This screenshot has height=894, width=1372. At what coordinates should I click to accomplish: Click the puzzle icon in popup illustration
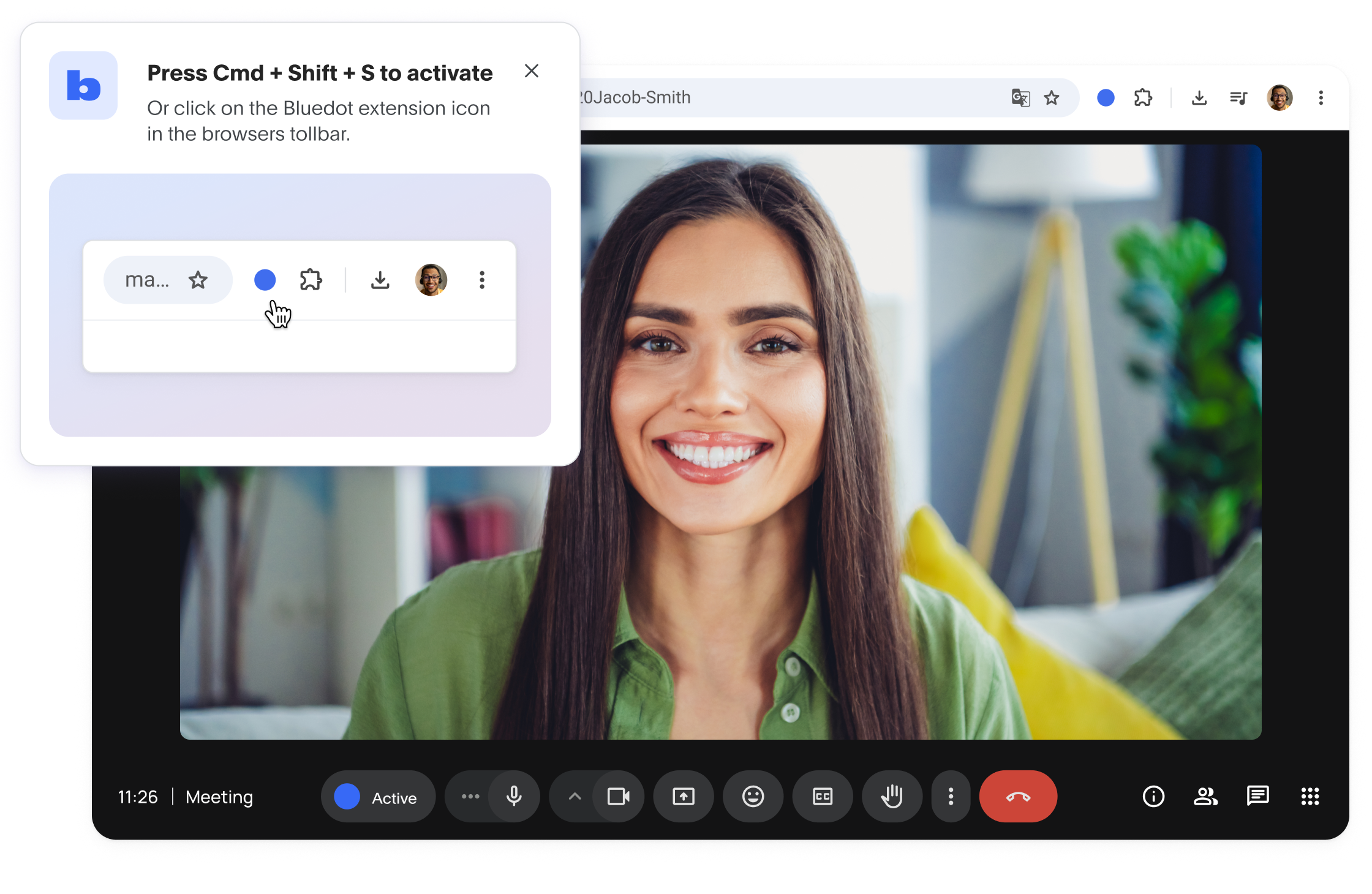click(x=311, y=280)
